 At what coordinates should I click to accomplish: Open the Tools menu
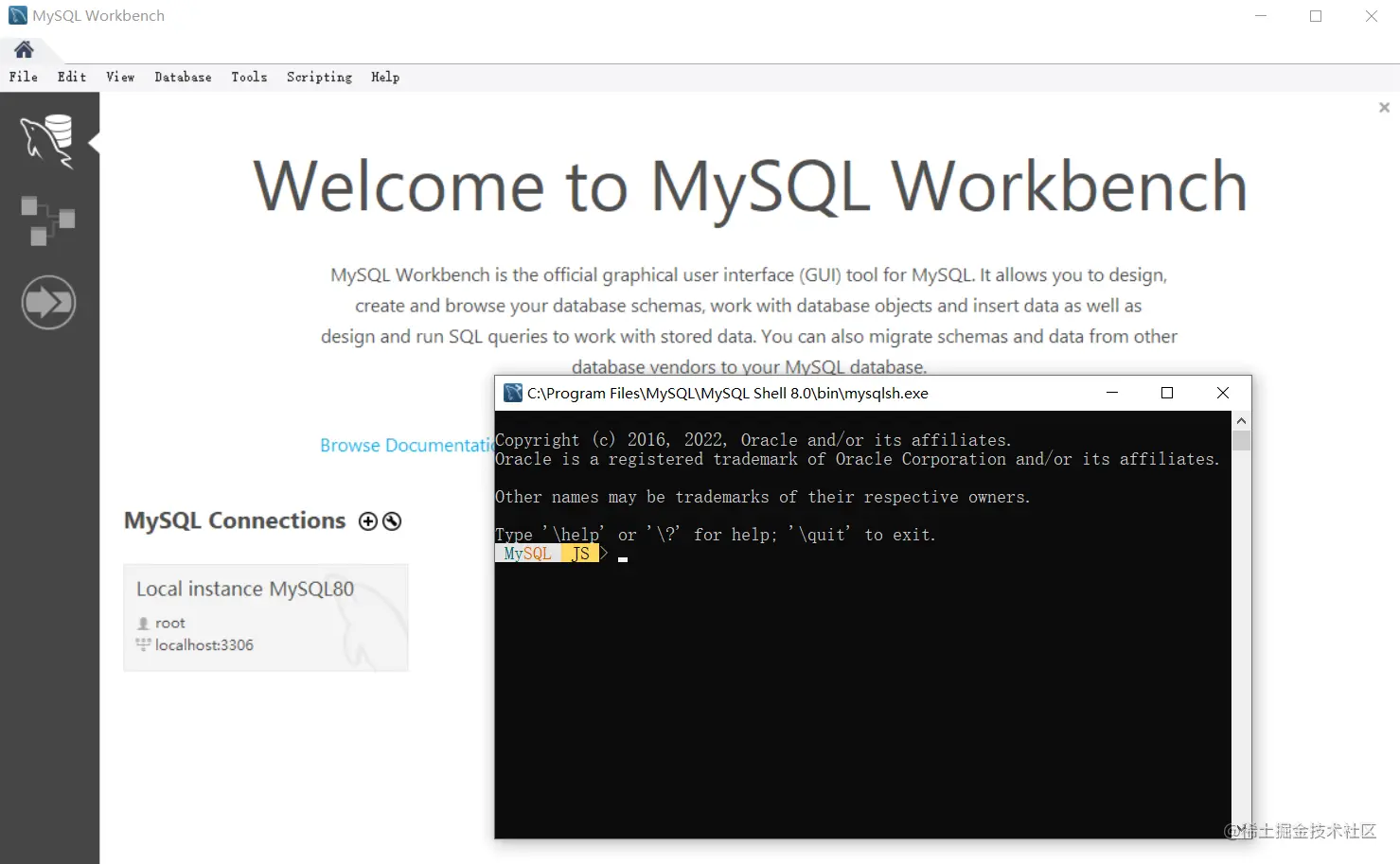tap(249, 78)
